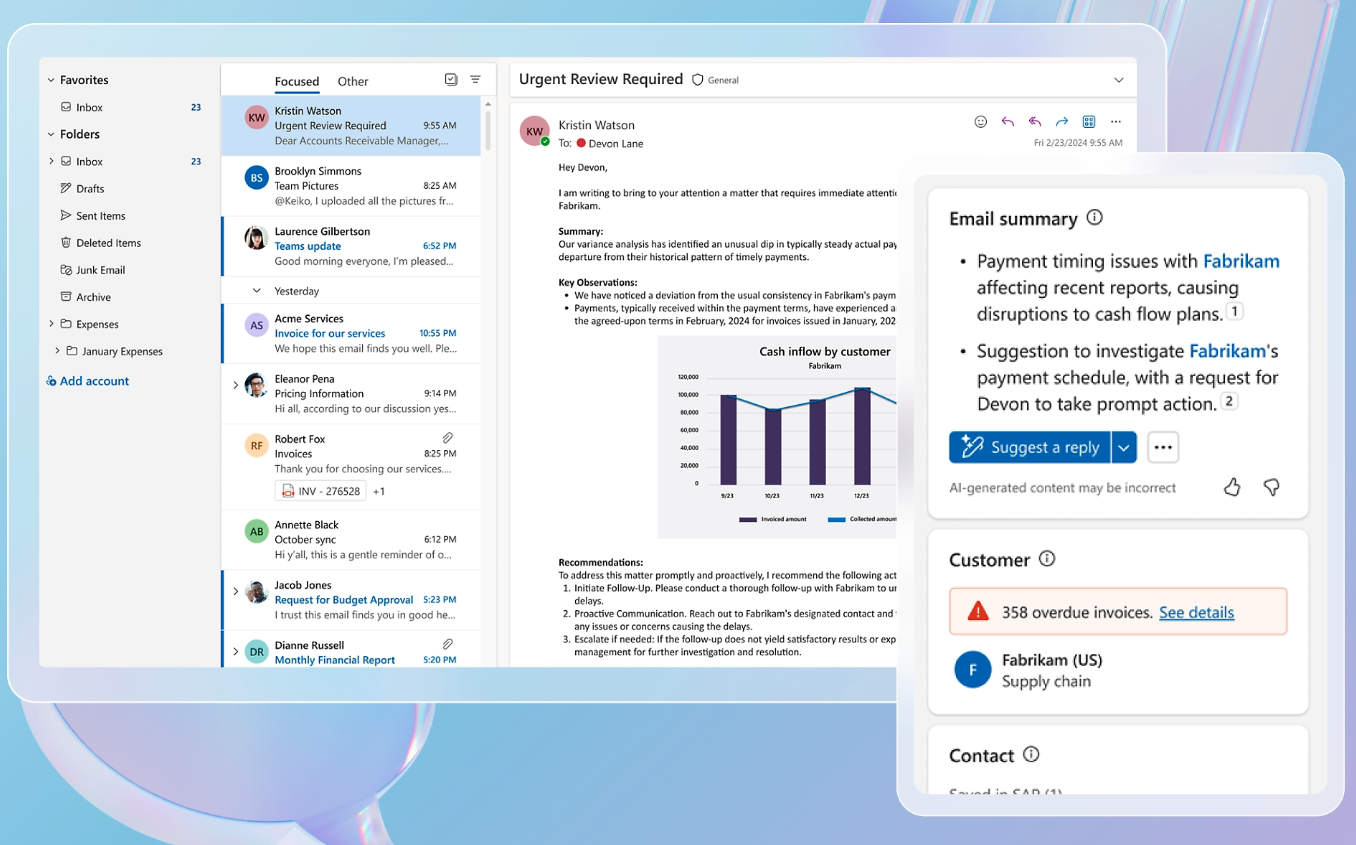This screenshot has width=1356, height=845.
Task: Click the Add account link
Action: [x=87, y=381]
